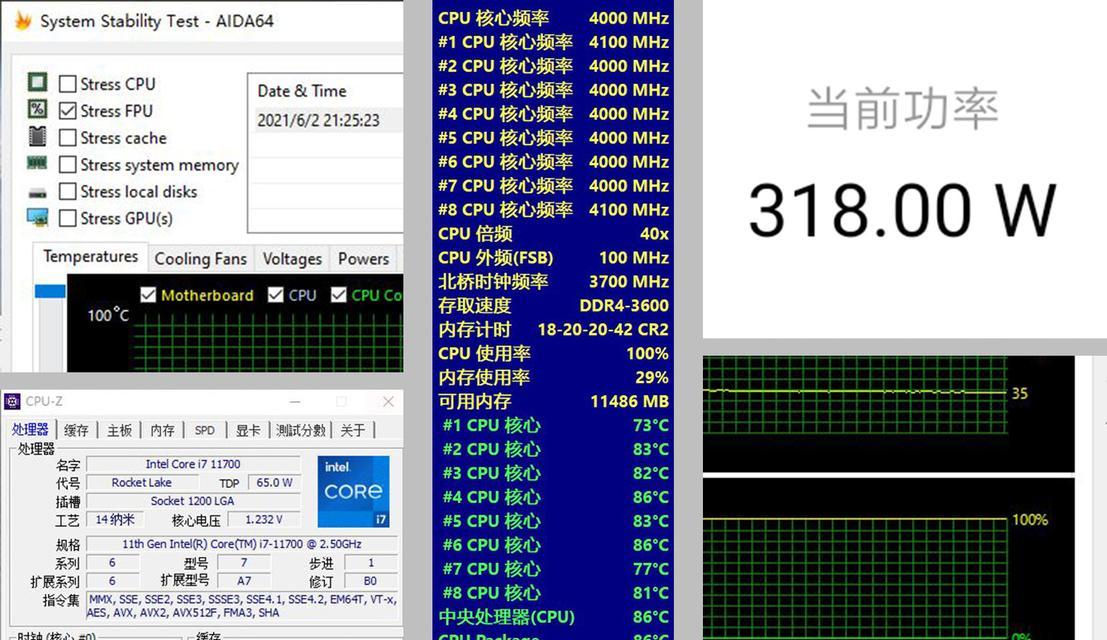Select the 2021/6/2 21:25:23 log entry
The image size is (1107, 640).
tap(325, 120)
